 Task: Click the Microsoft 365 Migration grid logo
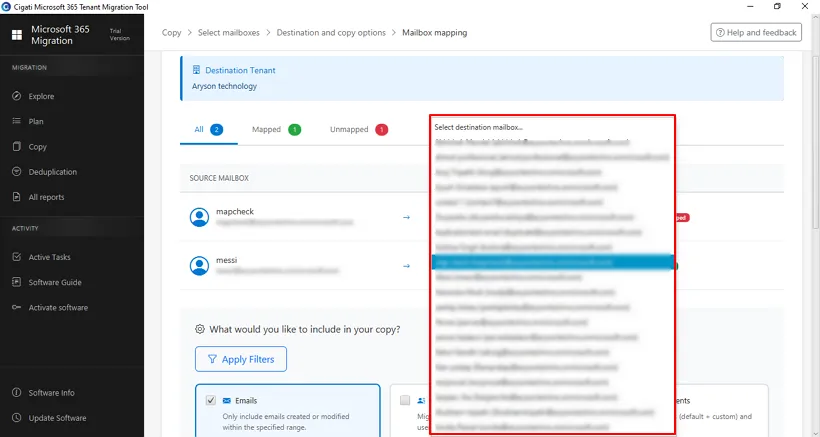pyautogui.click(x=17, y=35)
